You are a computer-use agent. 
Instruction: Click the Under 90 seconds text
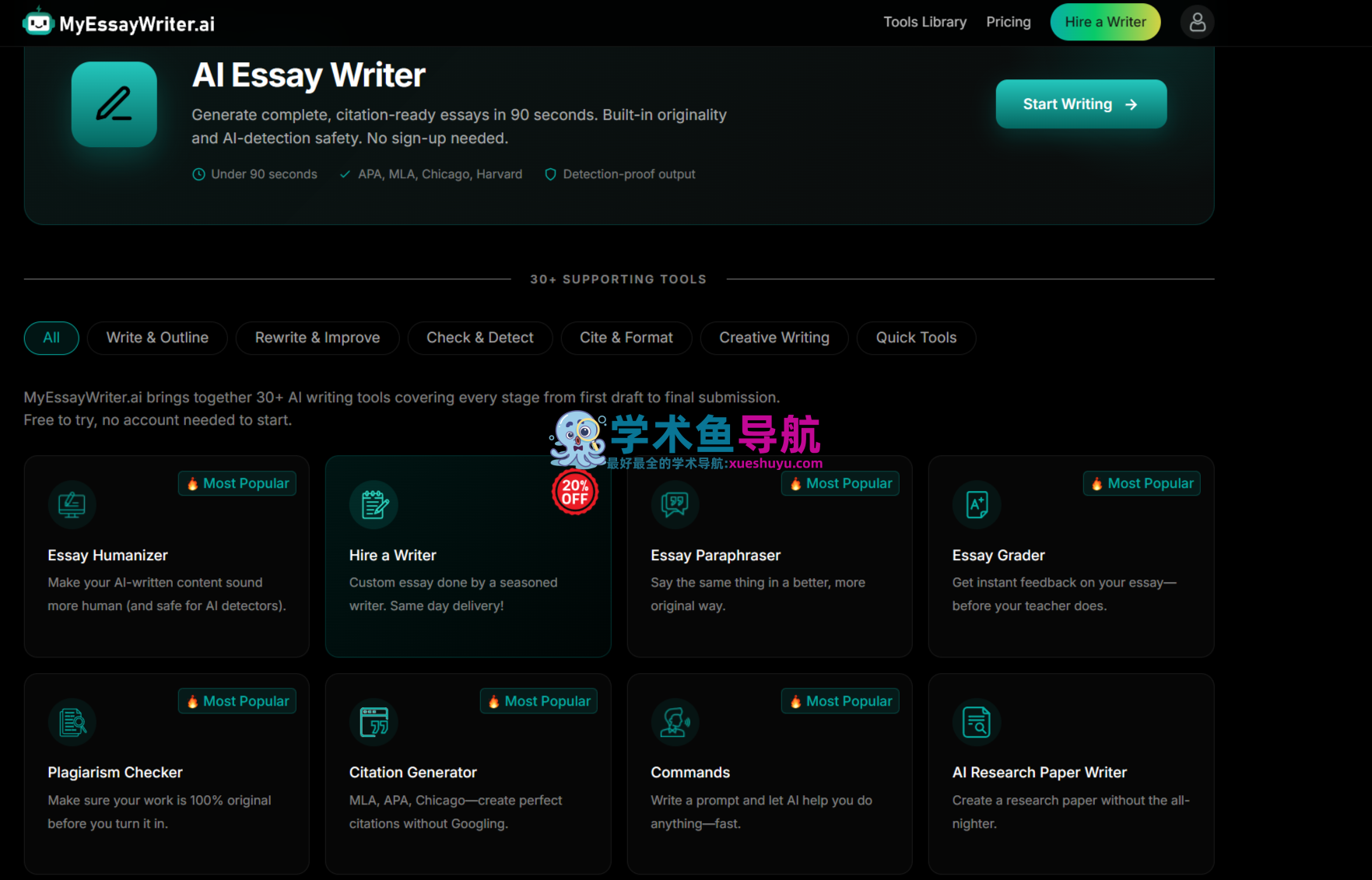tap(264, 174)
